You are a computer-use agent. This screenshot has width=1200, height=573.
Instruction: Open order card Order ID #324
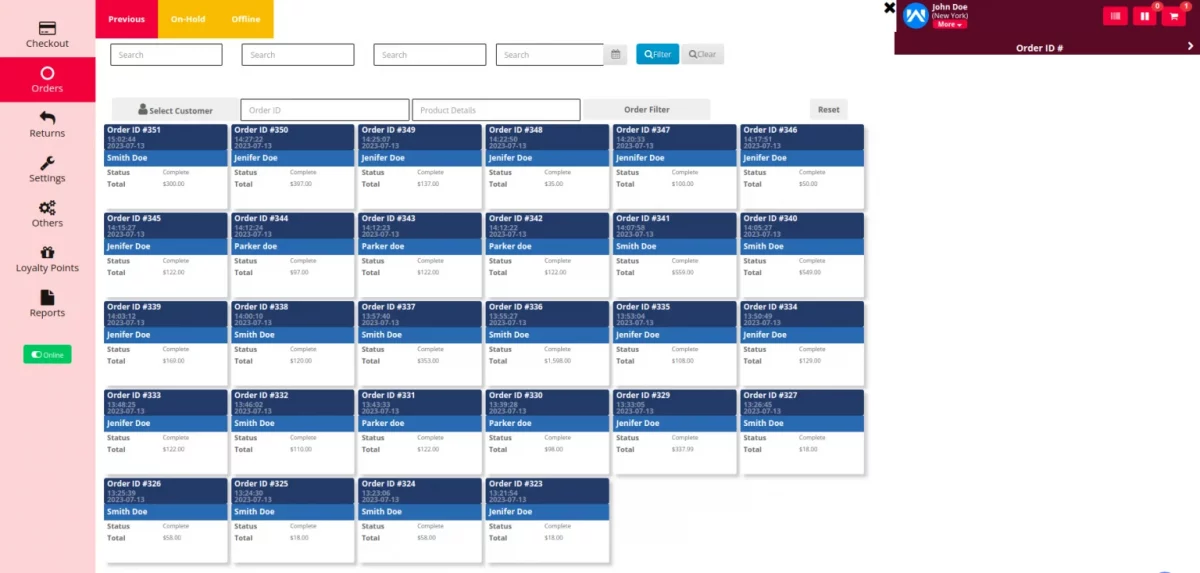[420, 520]
